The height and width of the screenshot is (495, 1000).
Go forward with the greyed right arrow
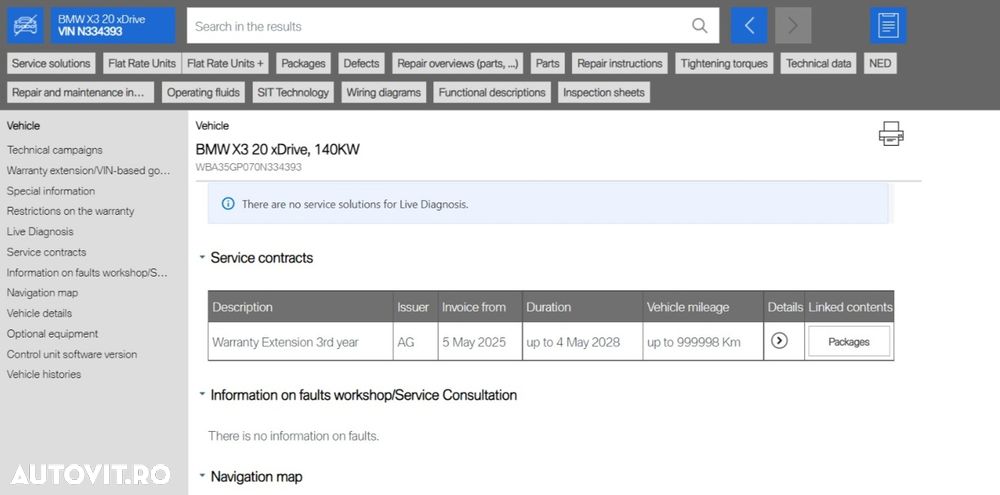(x=793, y=26)
